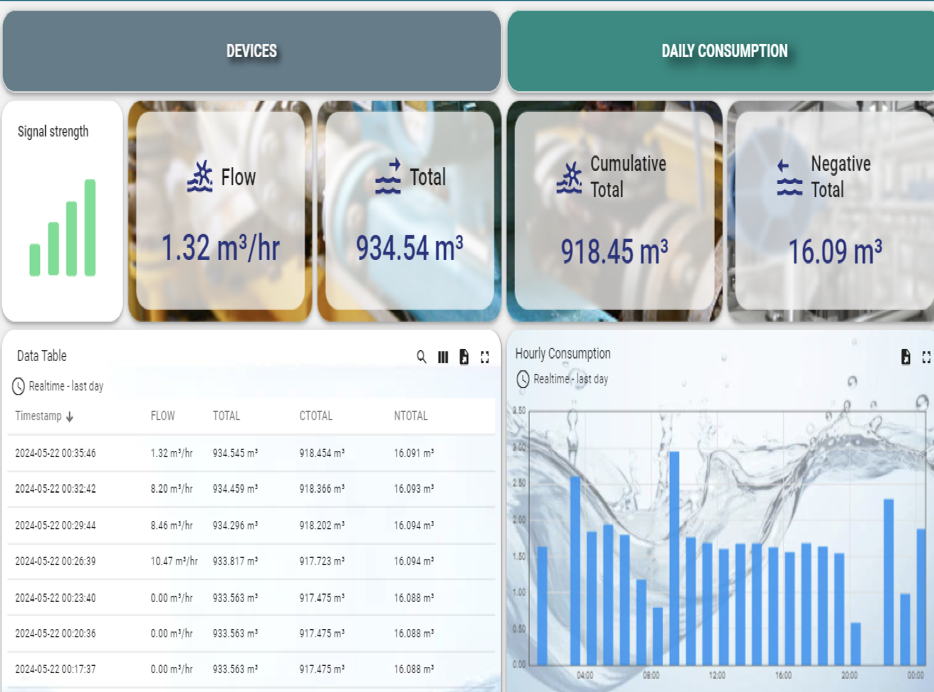Select the 2024-05-22 00:35:46 table row
Image resolution: width=934 pixels, height=692 pixels.
coord(250,453)
